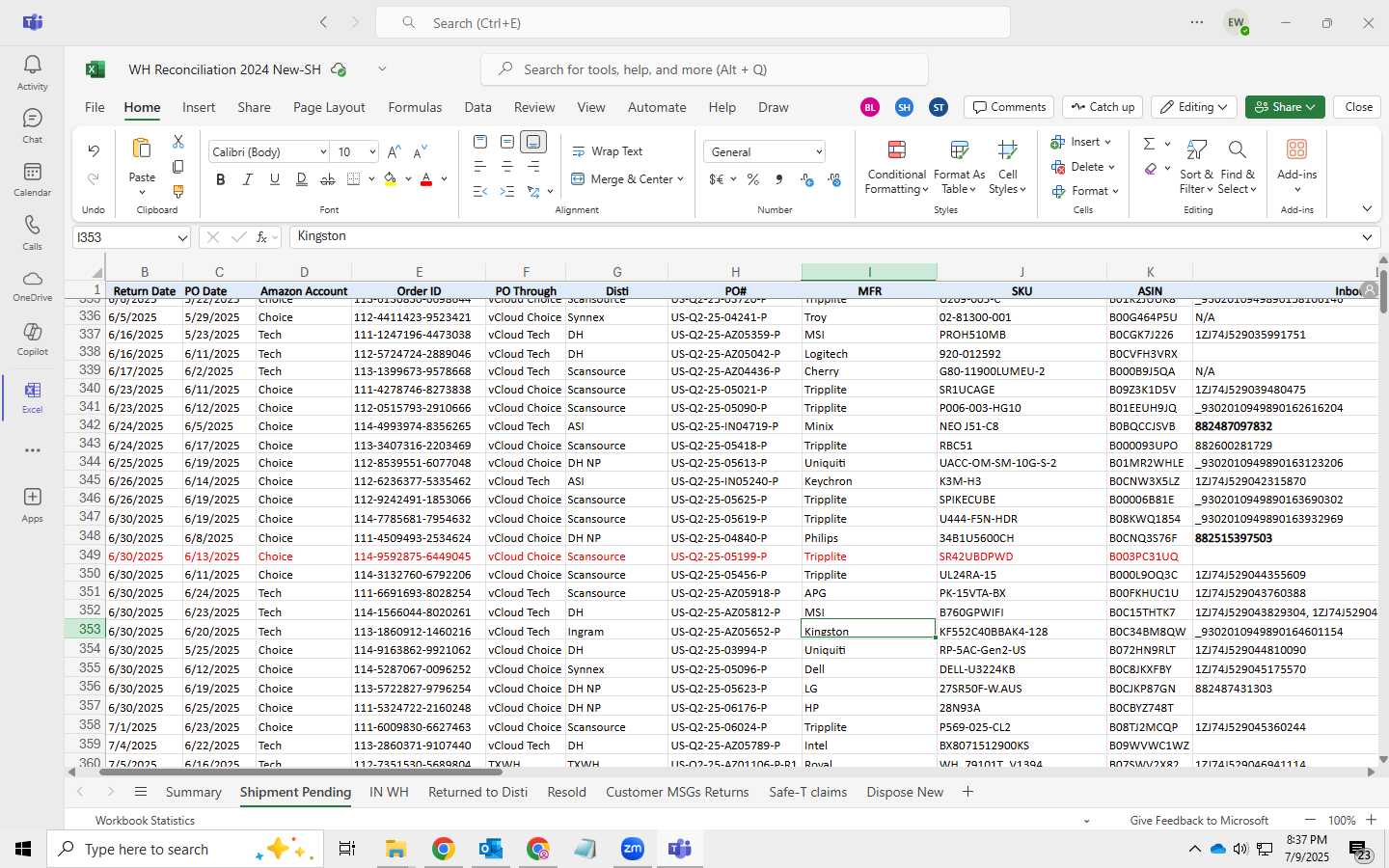
Task: Align text to top of cell
Action: pyautogui.click(x=480, y=142)
